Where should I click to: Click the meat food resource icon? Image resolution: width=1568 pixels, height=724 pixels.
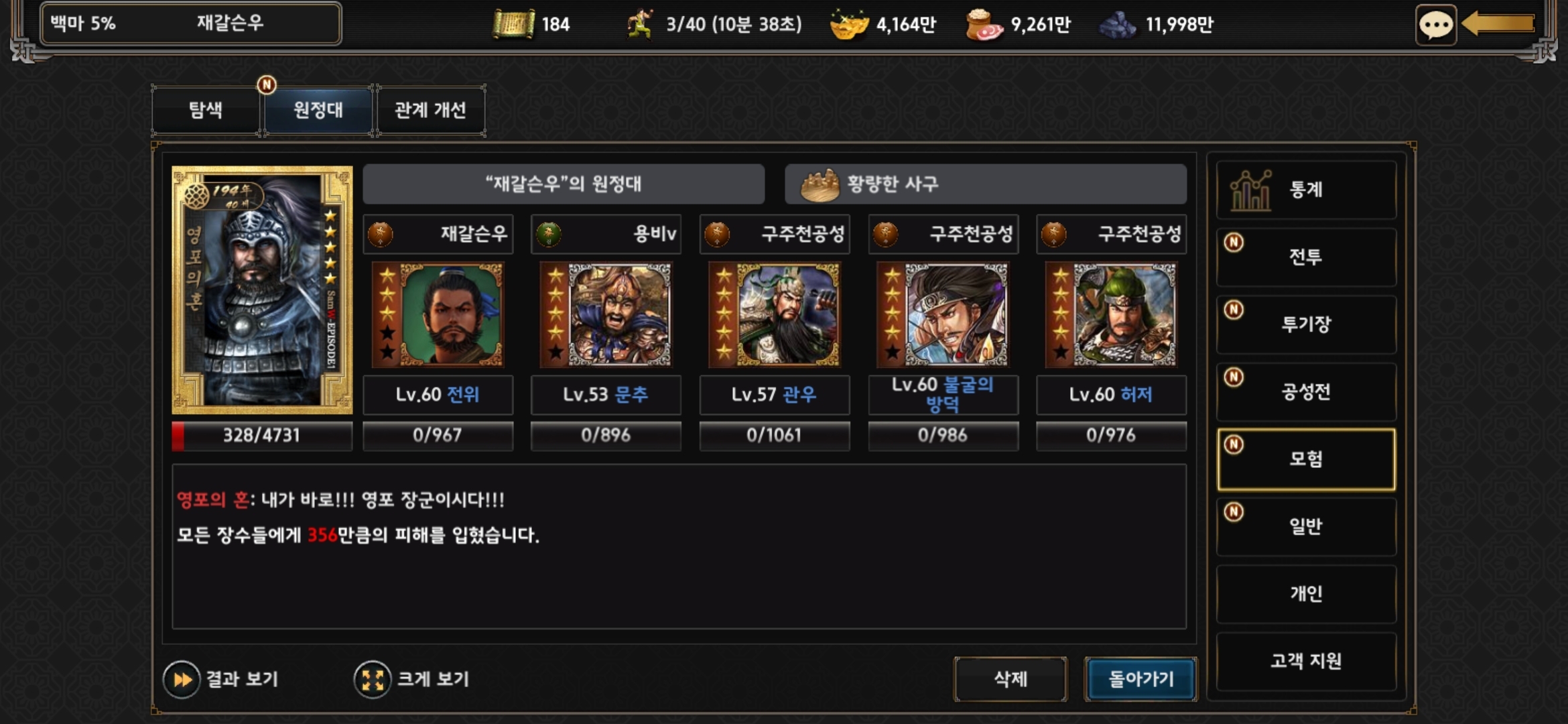984,24
